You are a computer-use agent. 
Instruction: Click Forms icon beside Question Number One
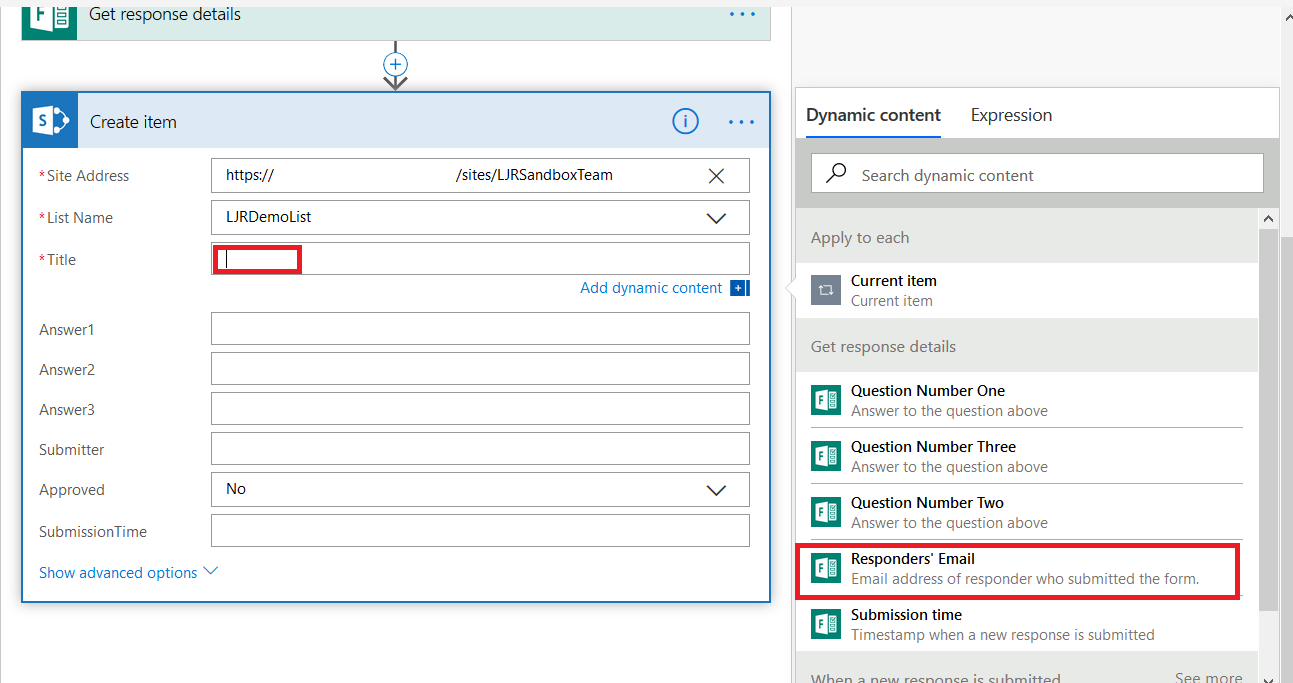[x=826, y=400]
